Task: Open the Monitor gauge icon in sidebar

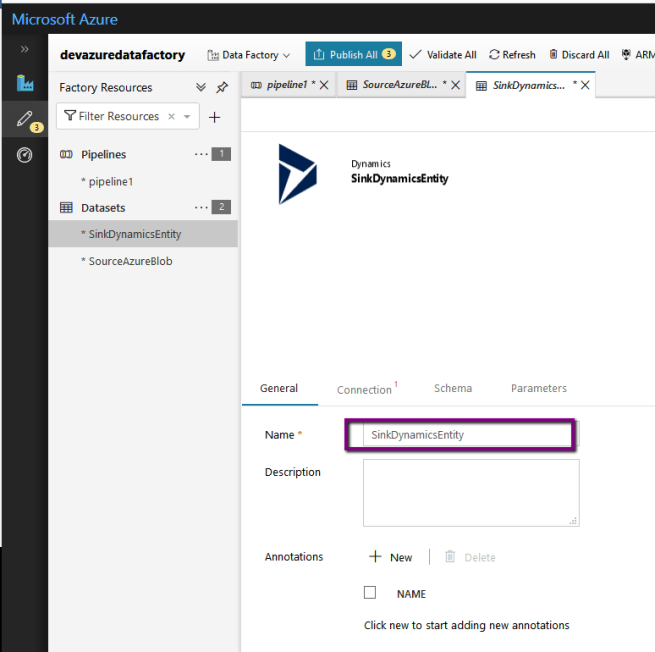Action: pyautogui.click(x=24, y=155)
